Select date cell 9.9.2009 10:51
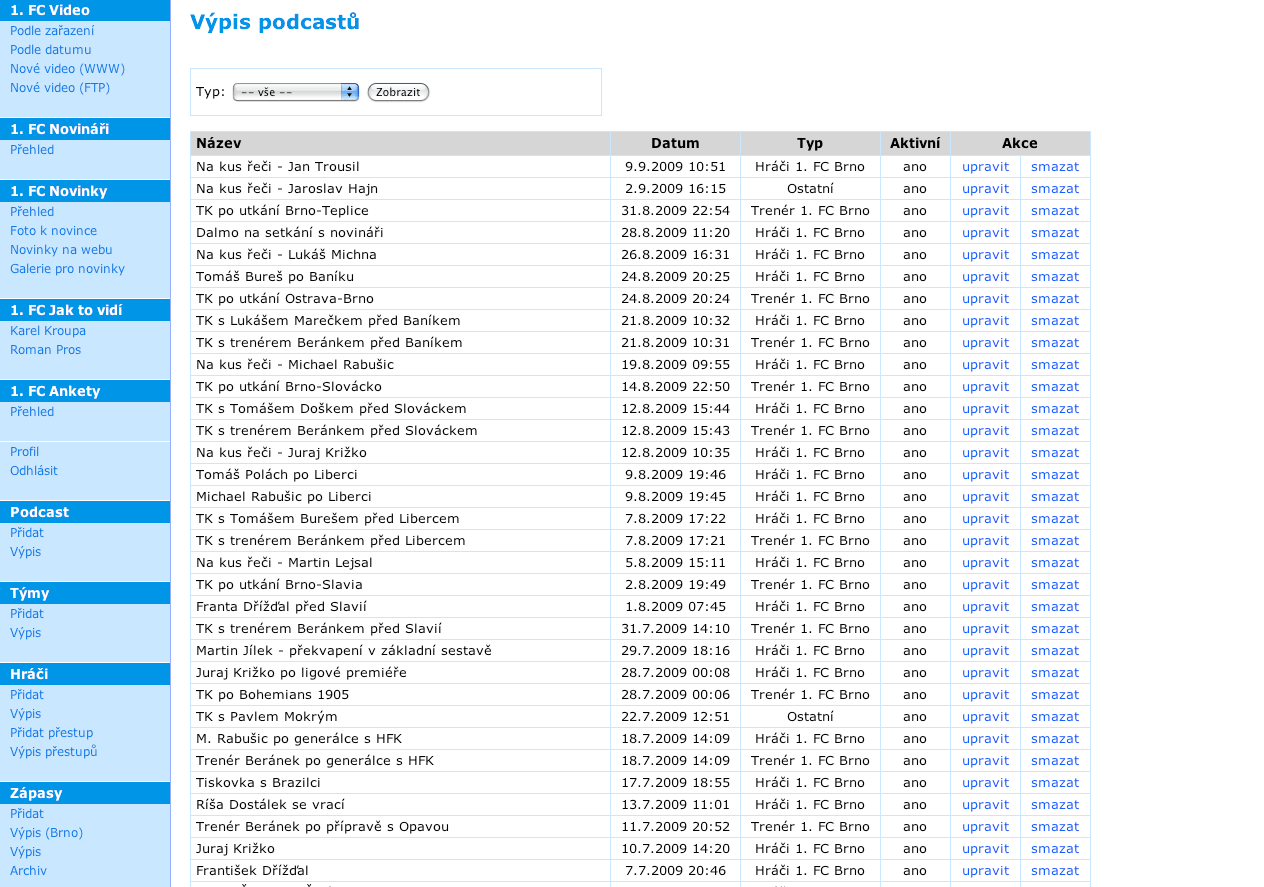The image size is (1264, 887). pos(675,167)
